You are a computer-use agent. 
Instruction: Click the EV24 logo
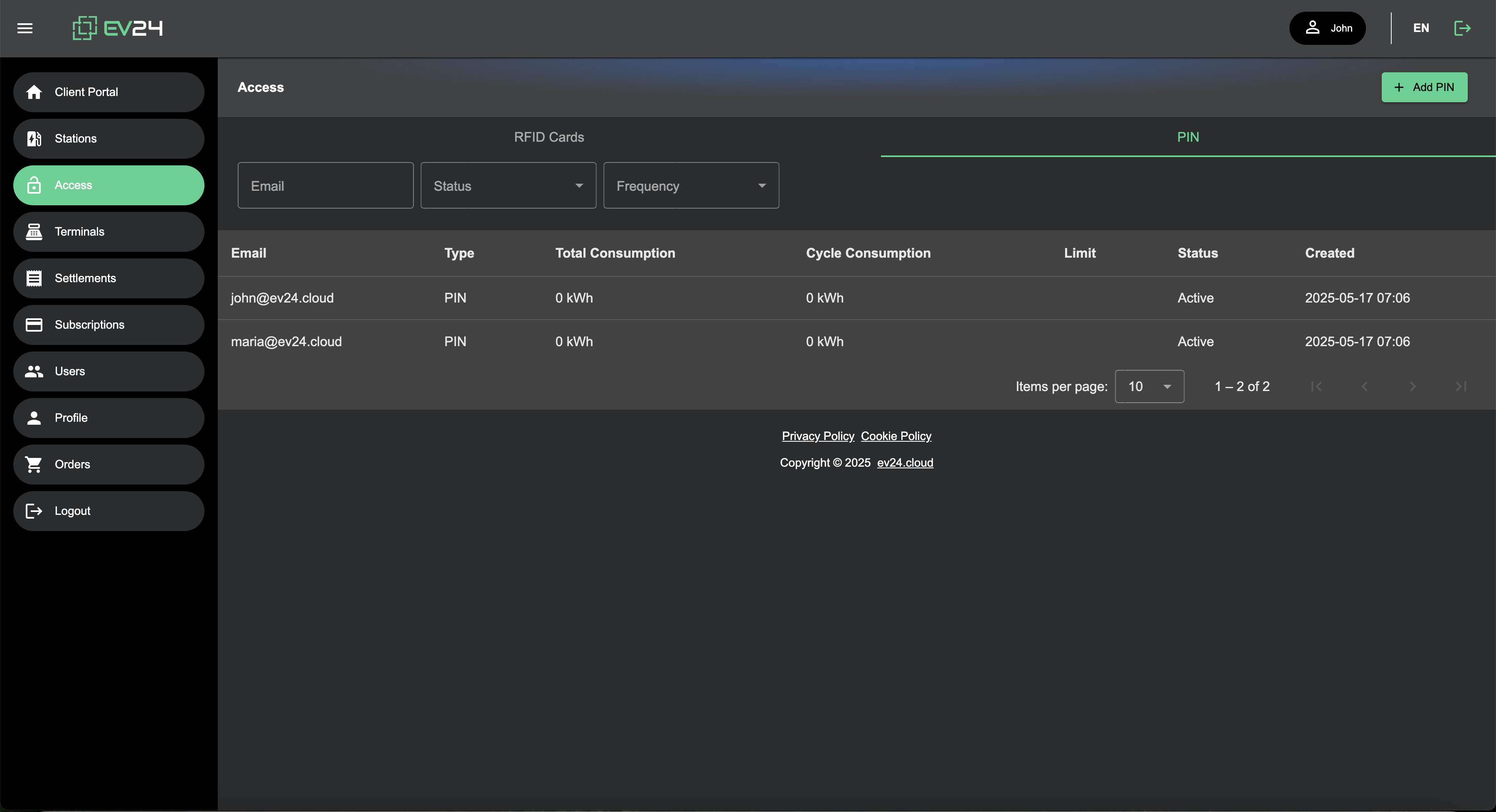[117, 28]
